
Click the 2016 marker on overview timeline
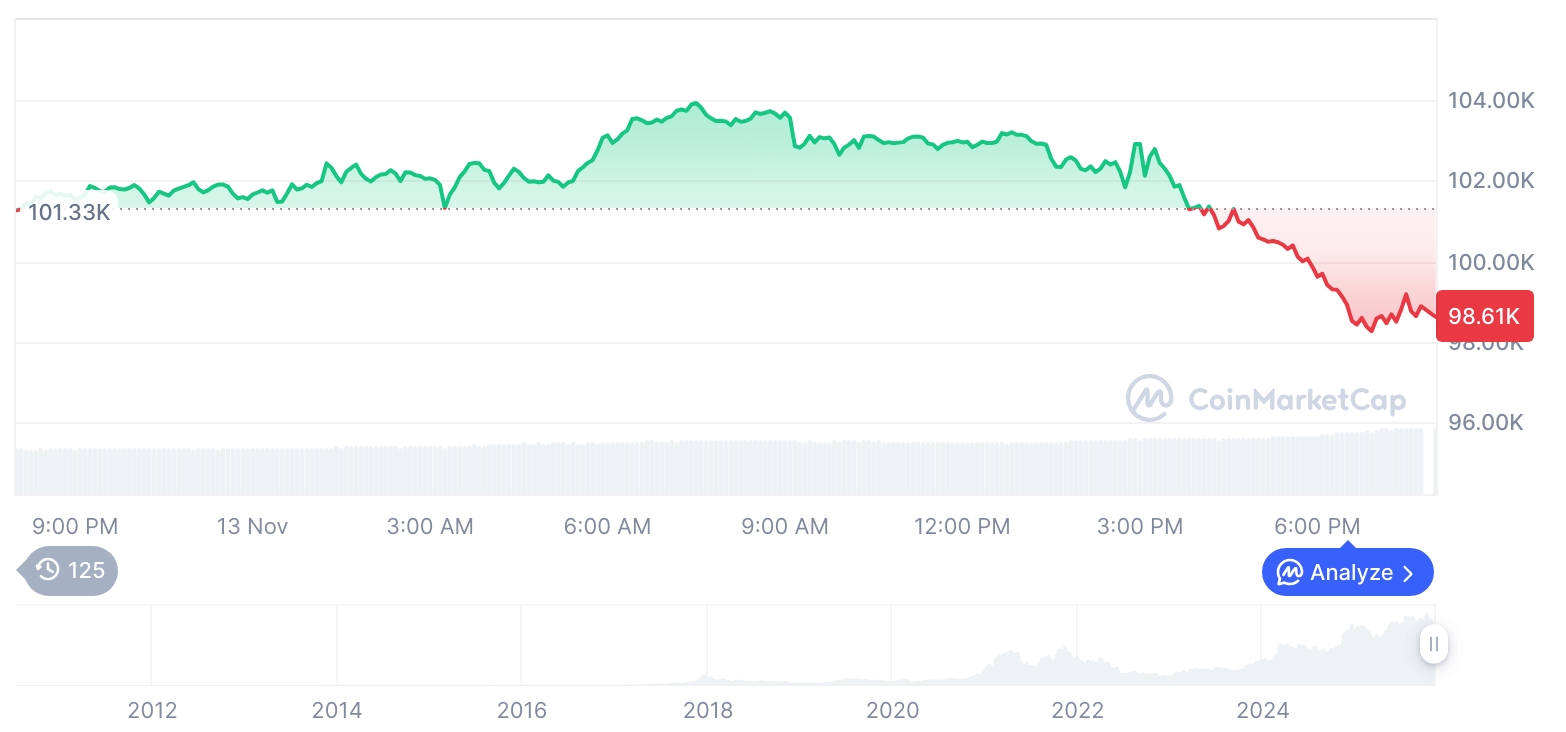522,711
